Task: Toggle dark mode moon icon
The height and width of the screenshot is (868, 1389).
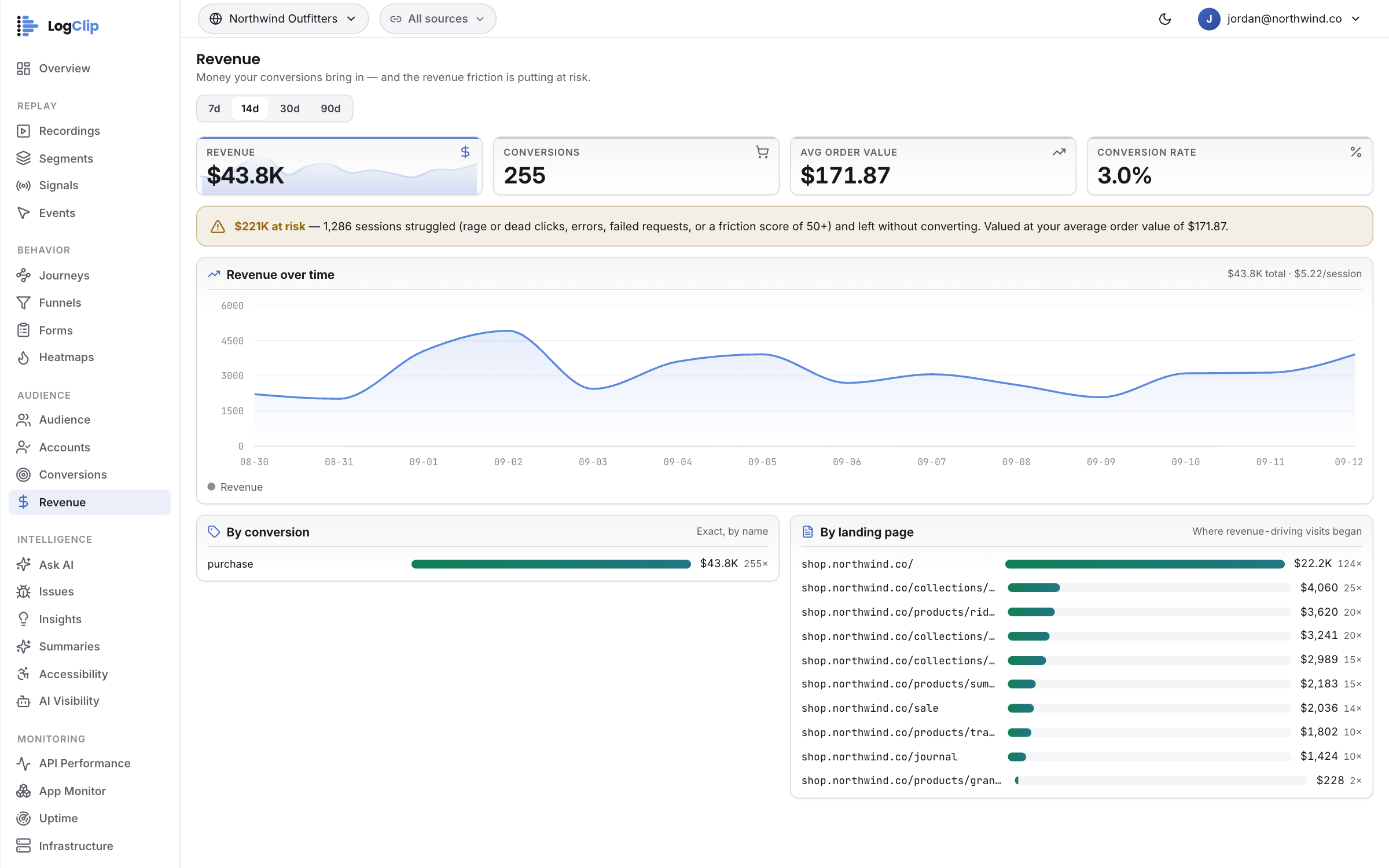Action: pyautogui.click(x=1165, y=19)
